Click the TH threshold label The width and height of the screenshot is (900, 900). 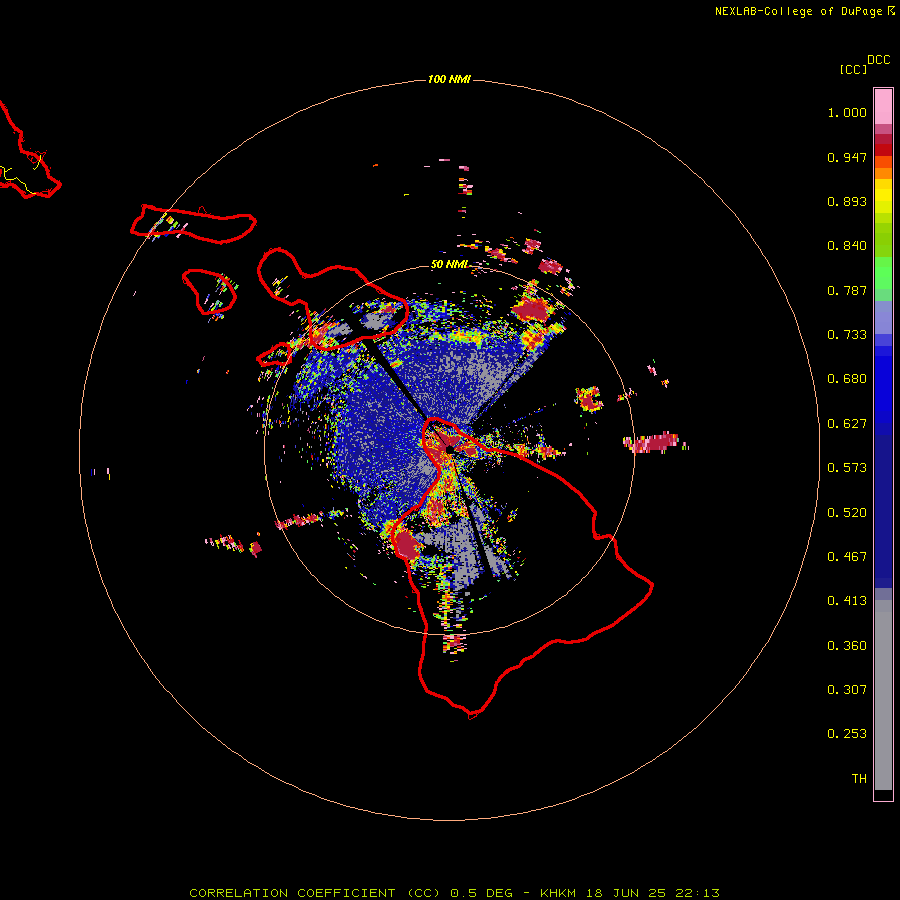[859, 779]
